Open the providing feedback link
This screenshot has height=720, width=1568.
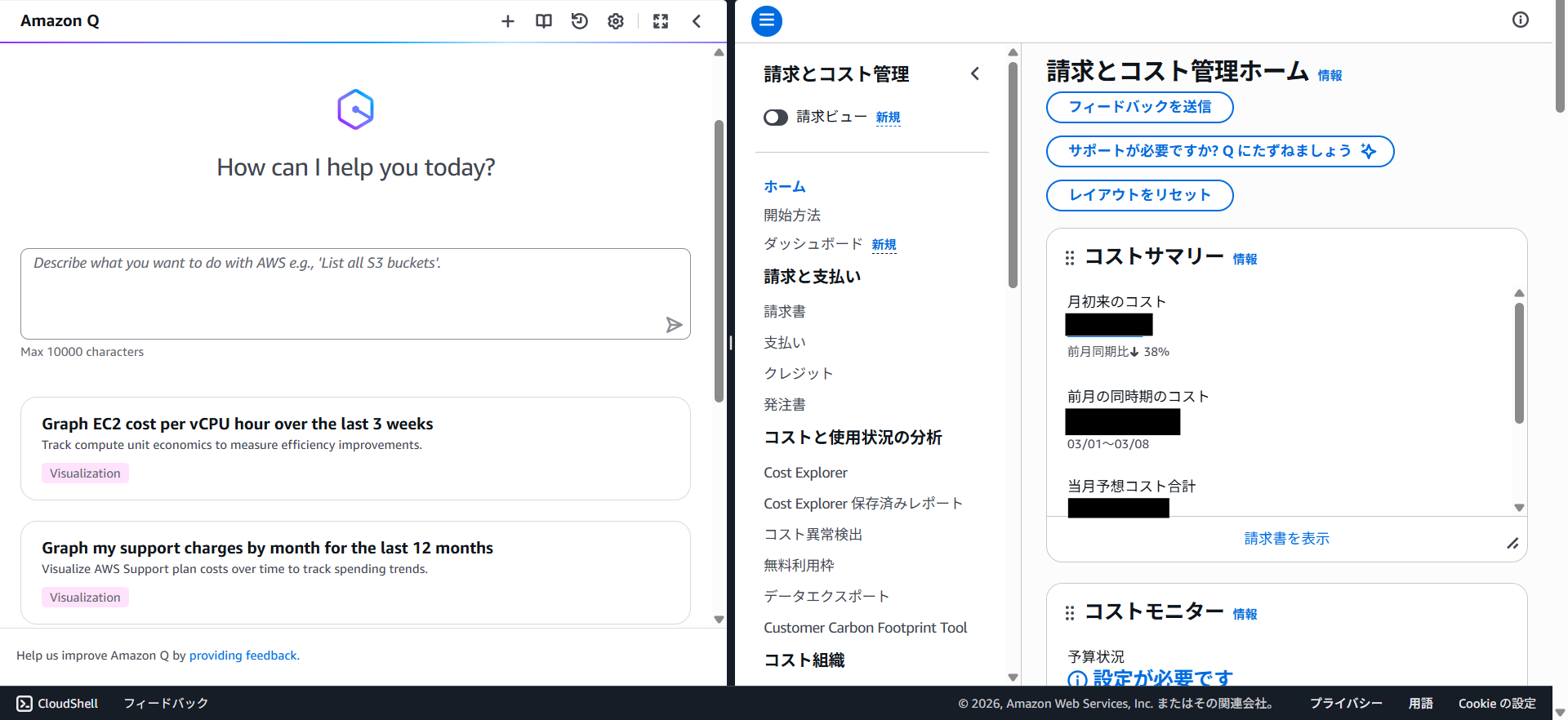coord(243,656)
